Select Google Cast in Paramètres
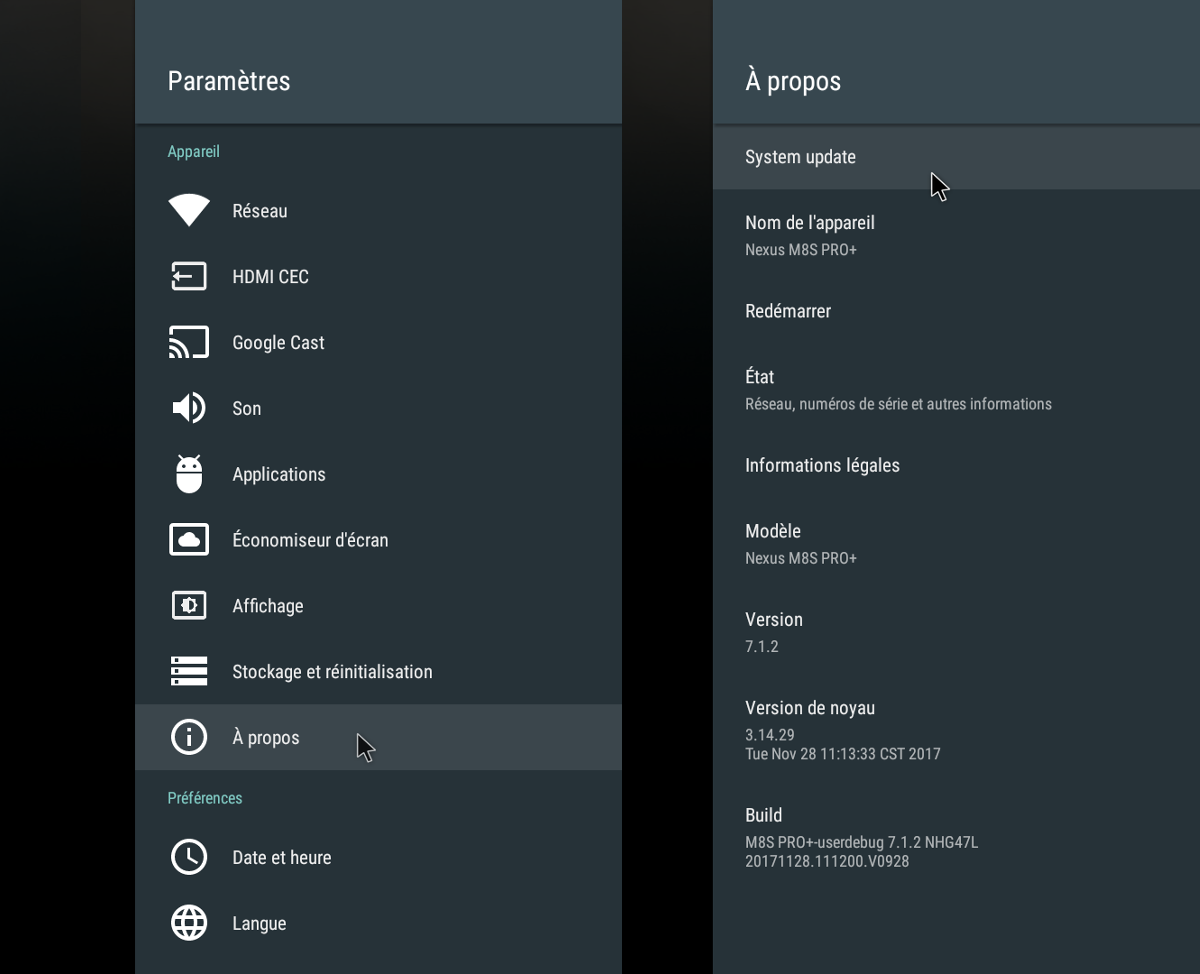 click(x=378, y=342)
